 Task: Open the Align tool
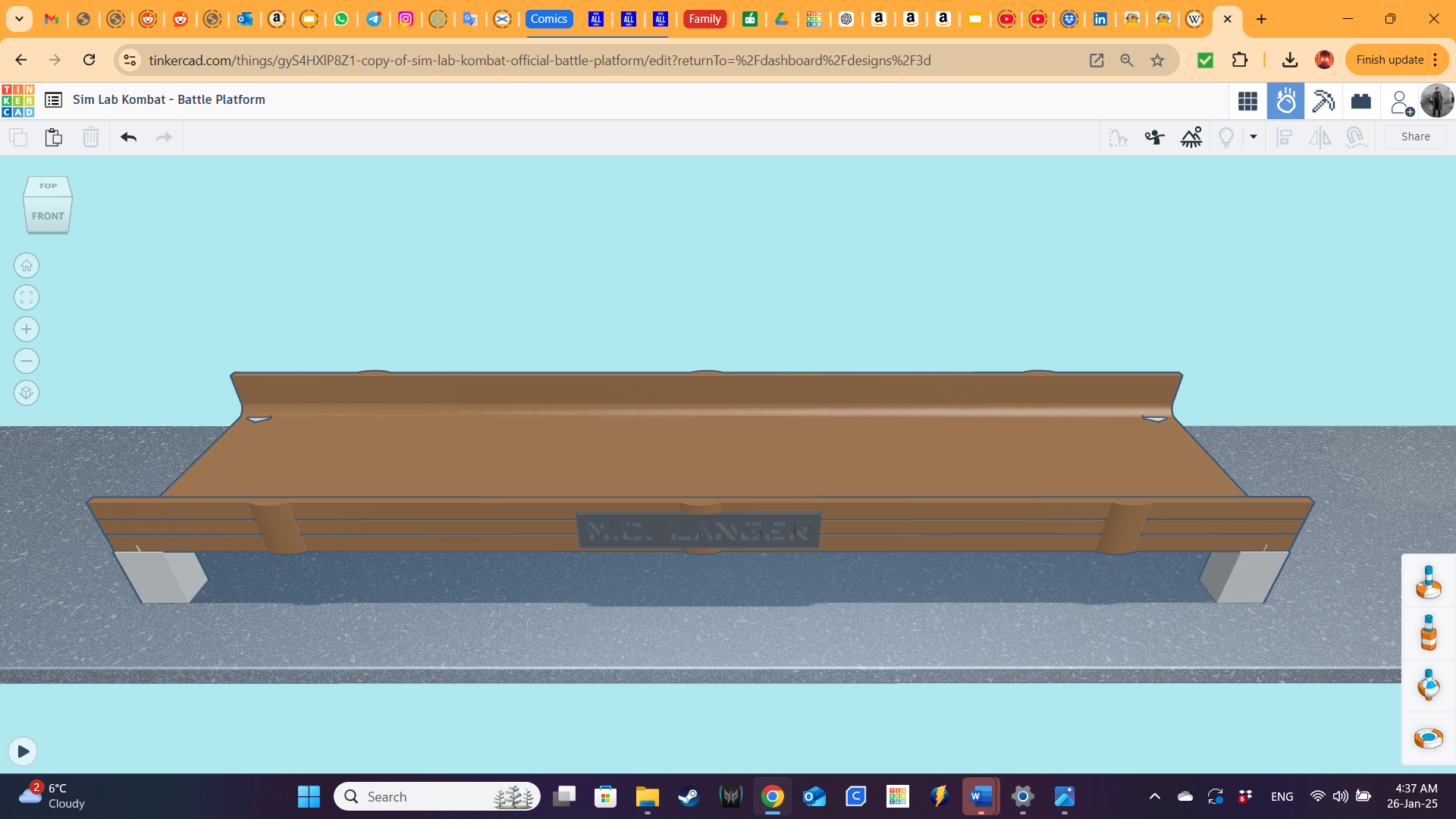point(1285,137)
